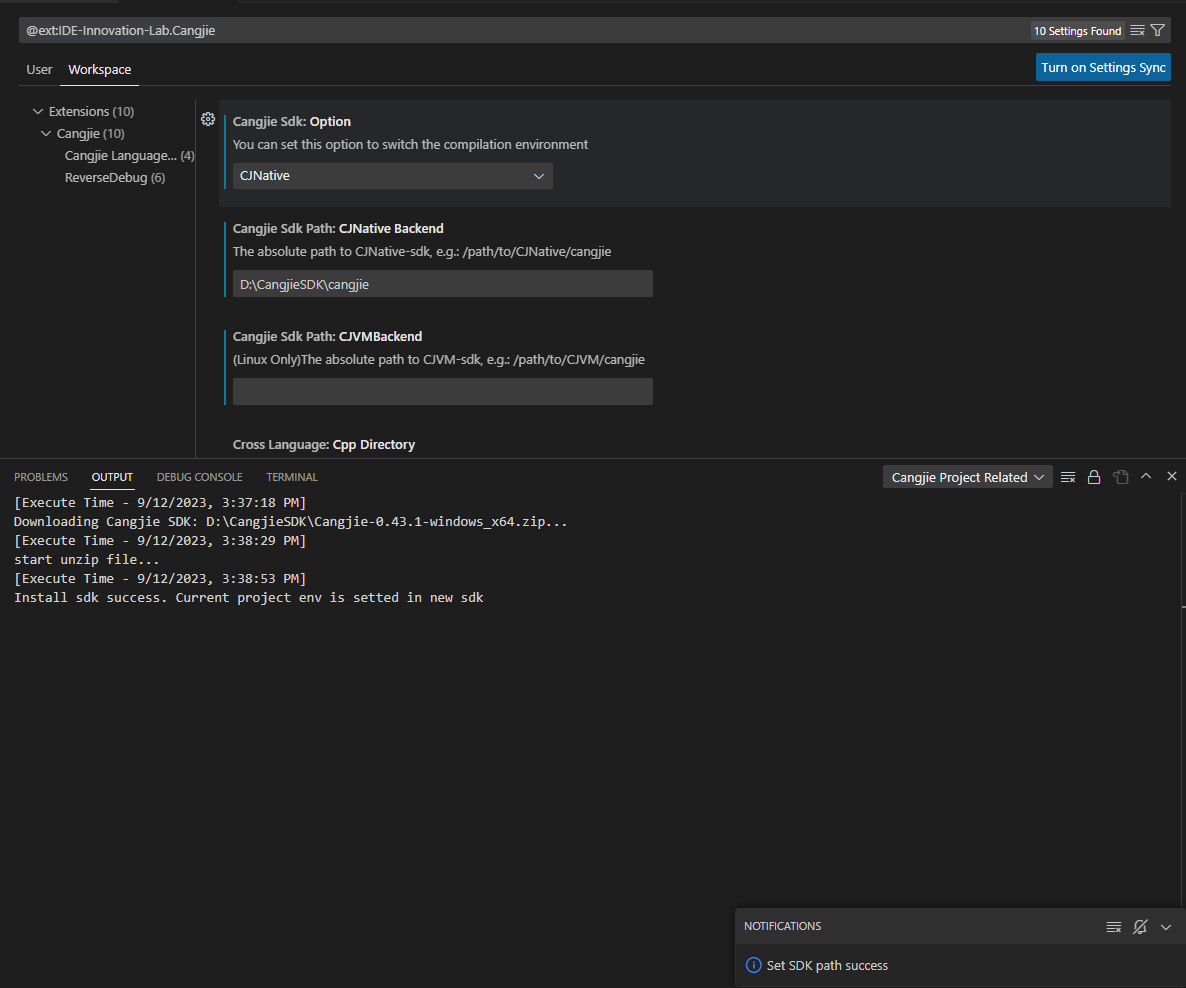This screenshot has height=988, width=1186.
Task: Click Turn on Settings Sync button
Action: 1103,68
